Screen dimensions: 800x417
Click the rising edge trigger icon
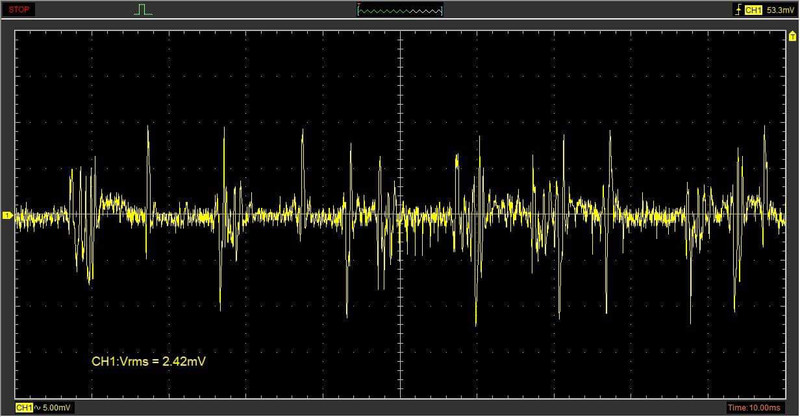point(738,10)
